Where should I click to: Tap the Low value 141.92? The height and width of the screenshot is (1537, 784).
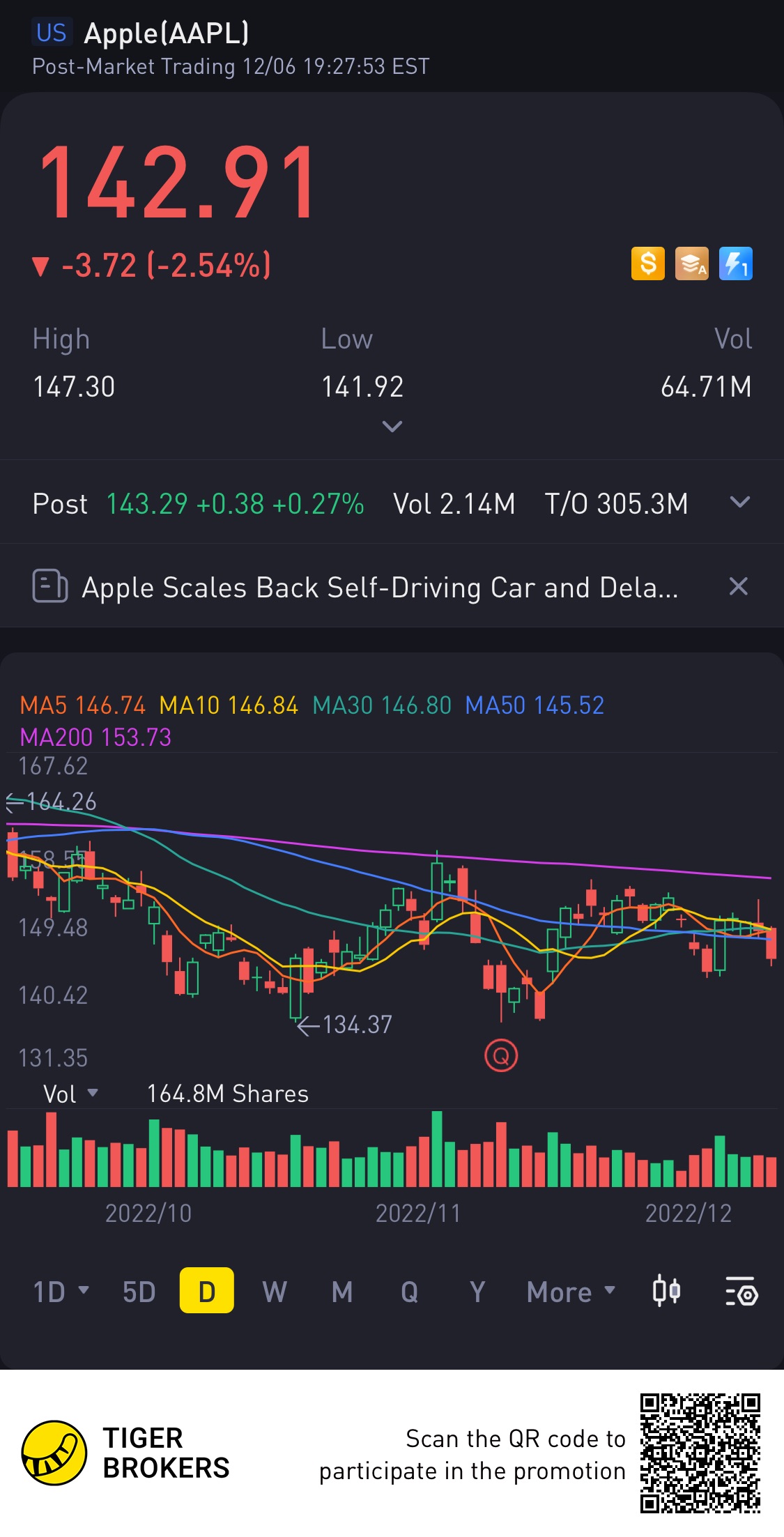point(362,387)
